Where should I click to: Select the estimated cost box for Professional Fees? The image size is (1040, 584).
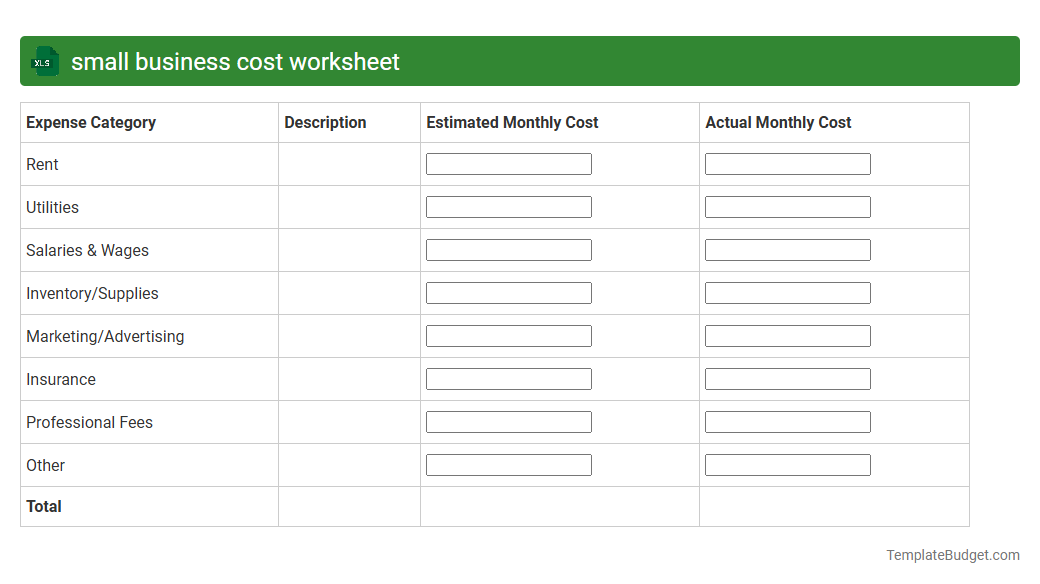(508, 421)
